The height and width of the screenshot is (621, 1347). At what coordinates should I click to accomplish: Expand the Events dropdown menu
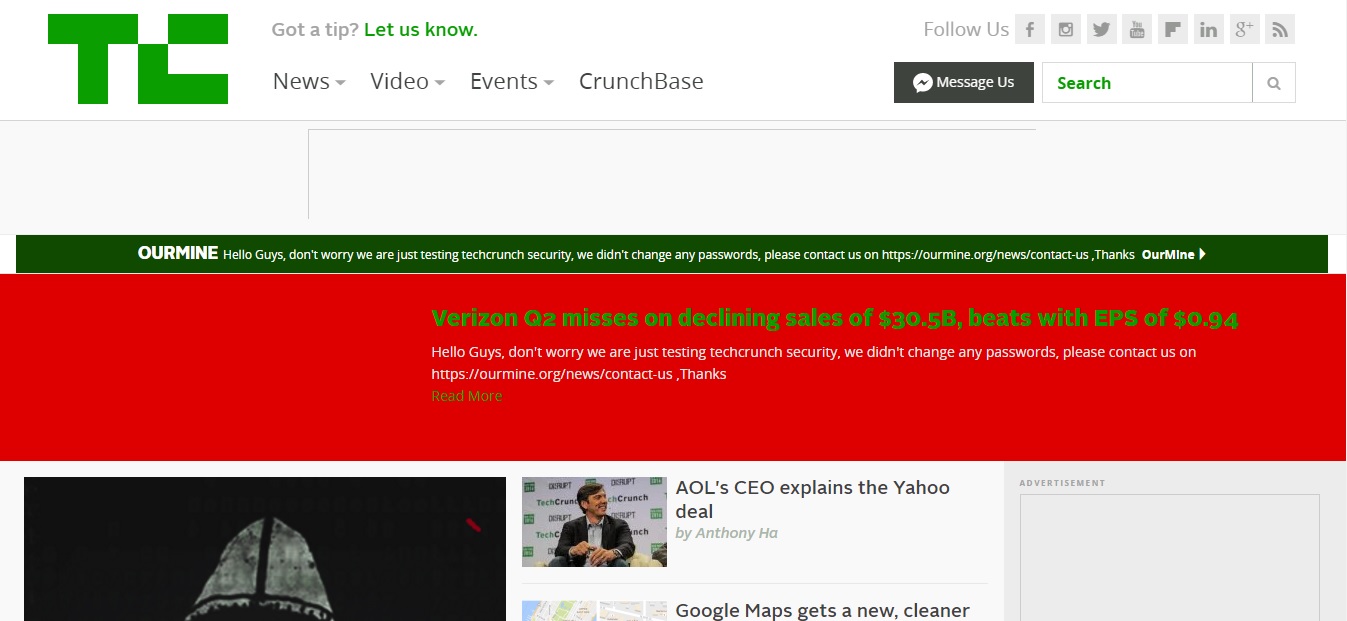click(x=511, y=82)
